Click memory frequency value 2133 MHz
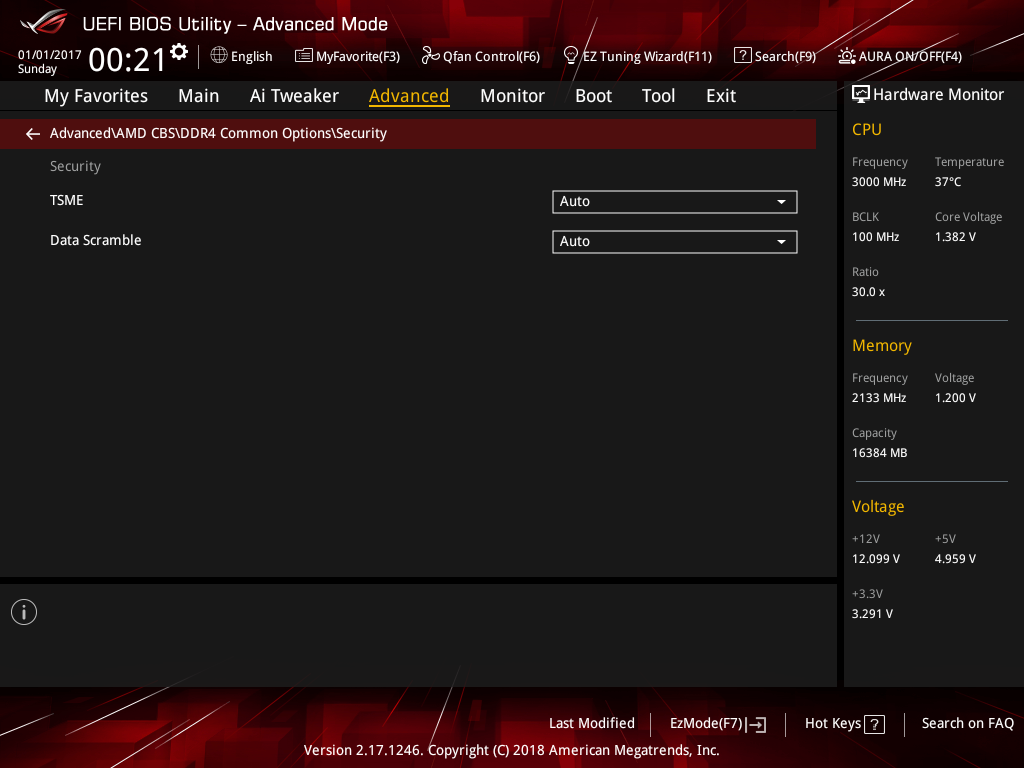This screenshot has height=768, width=1024. click(x=879, y=398)
